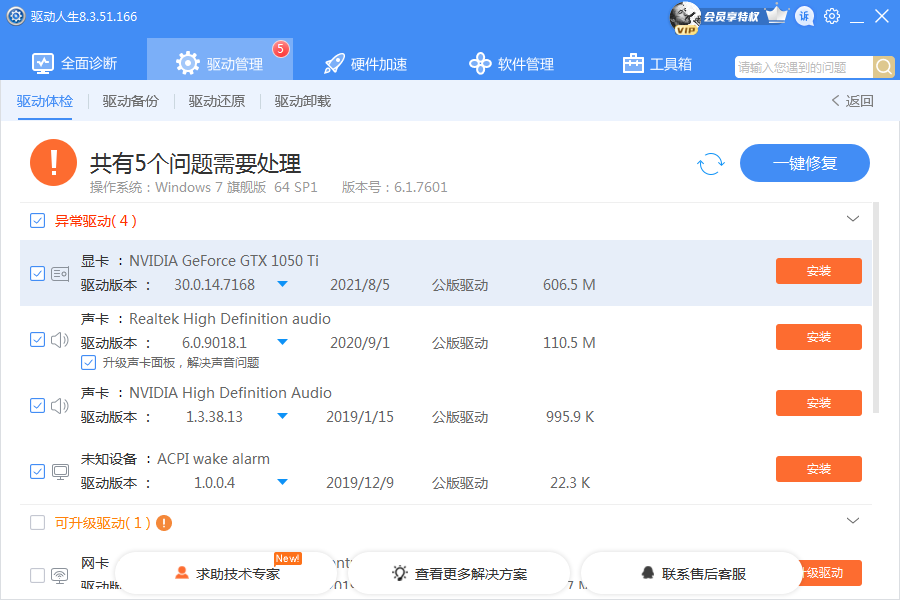
Task: Collapse the 可升级驱动 section chevron
Action: [853, 521]
